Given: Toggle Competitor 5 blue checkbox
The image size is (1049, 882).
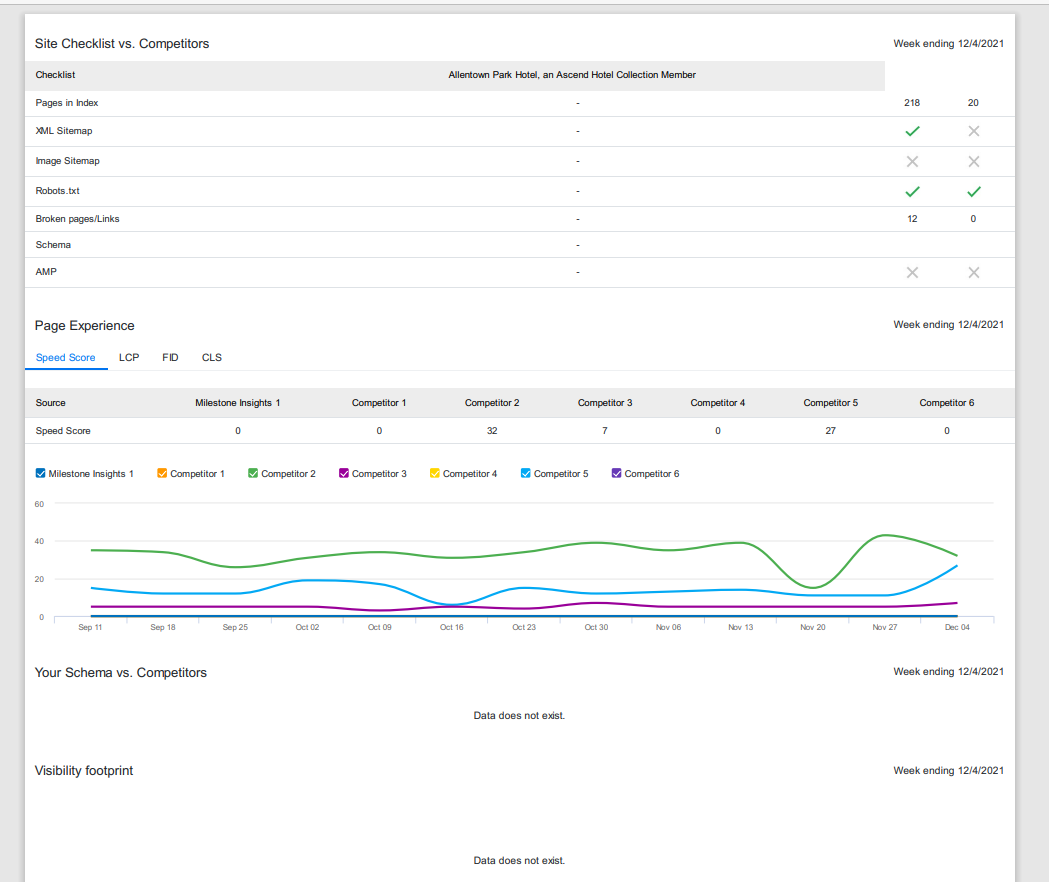Looking at the screenshot, I should pyautogui.click(x=526, y=473).
